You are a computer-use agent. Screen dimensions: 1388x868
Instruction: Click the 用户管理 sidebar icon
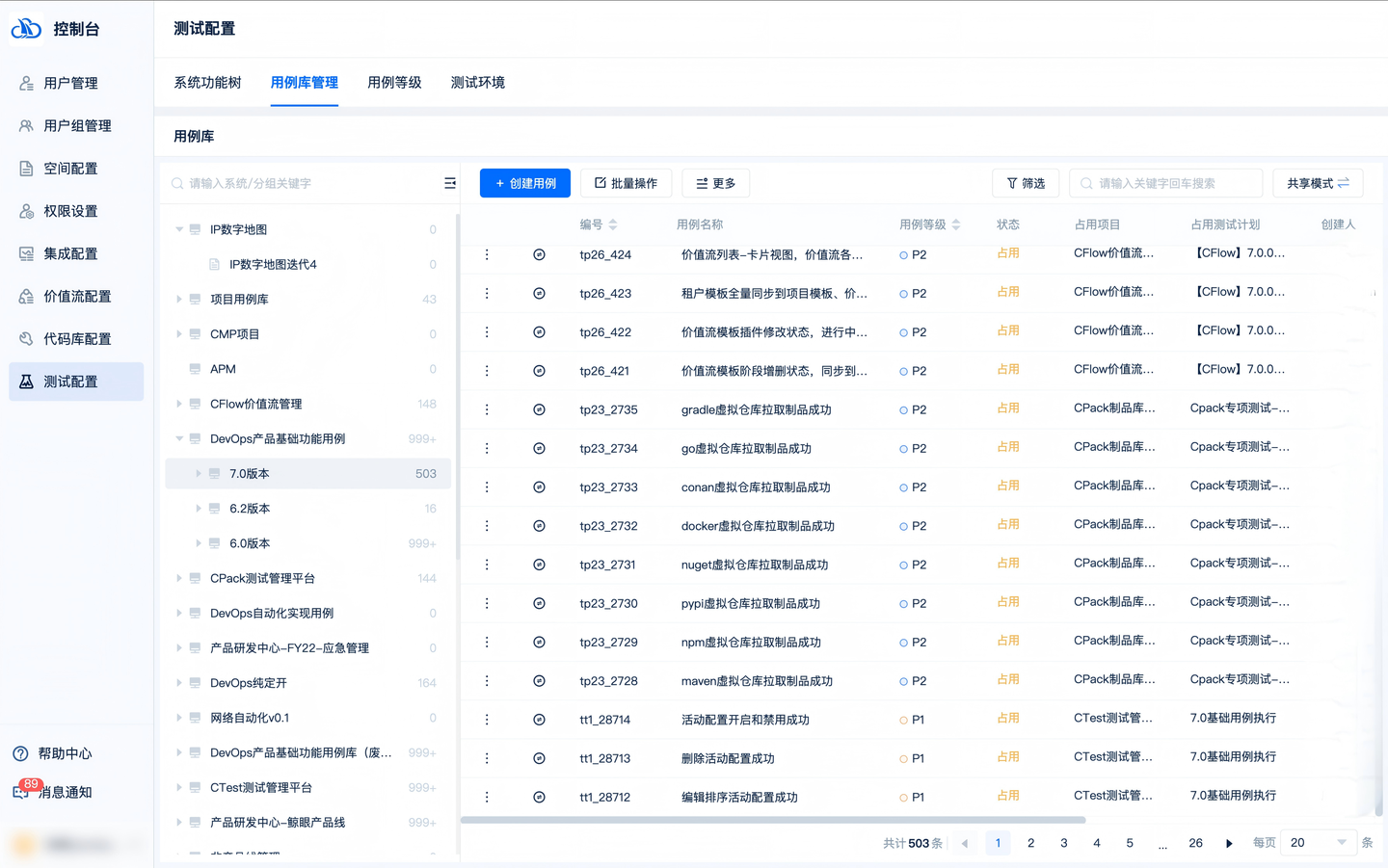pyautogui.click(x=26, y=84)
